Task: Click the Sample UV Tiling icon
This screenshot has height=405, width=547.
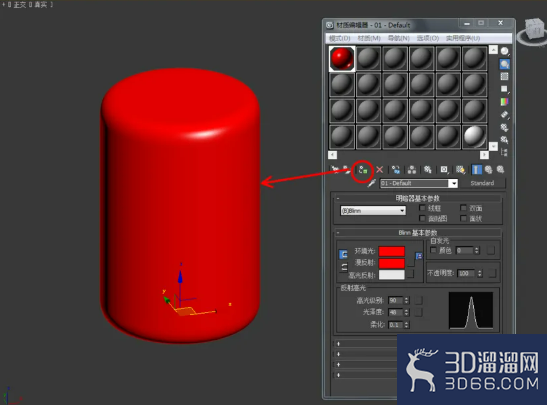Action: [x=504, y=89]
